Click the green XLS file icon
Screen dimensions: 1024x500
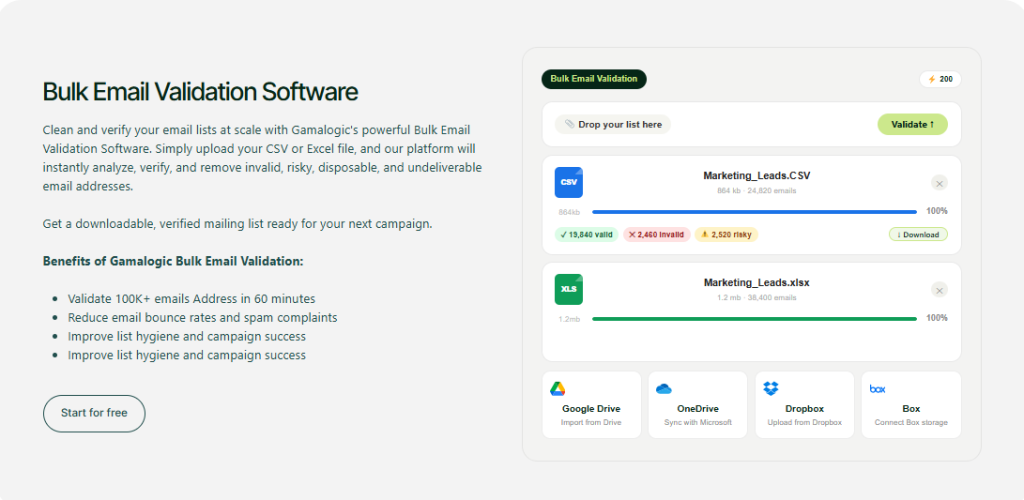coord(569,290)
